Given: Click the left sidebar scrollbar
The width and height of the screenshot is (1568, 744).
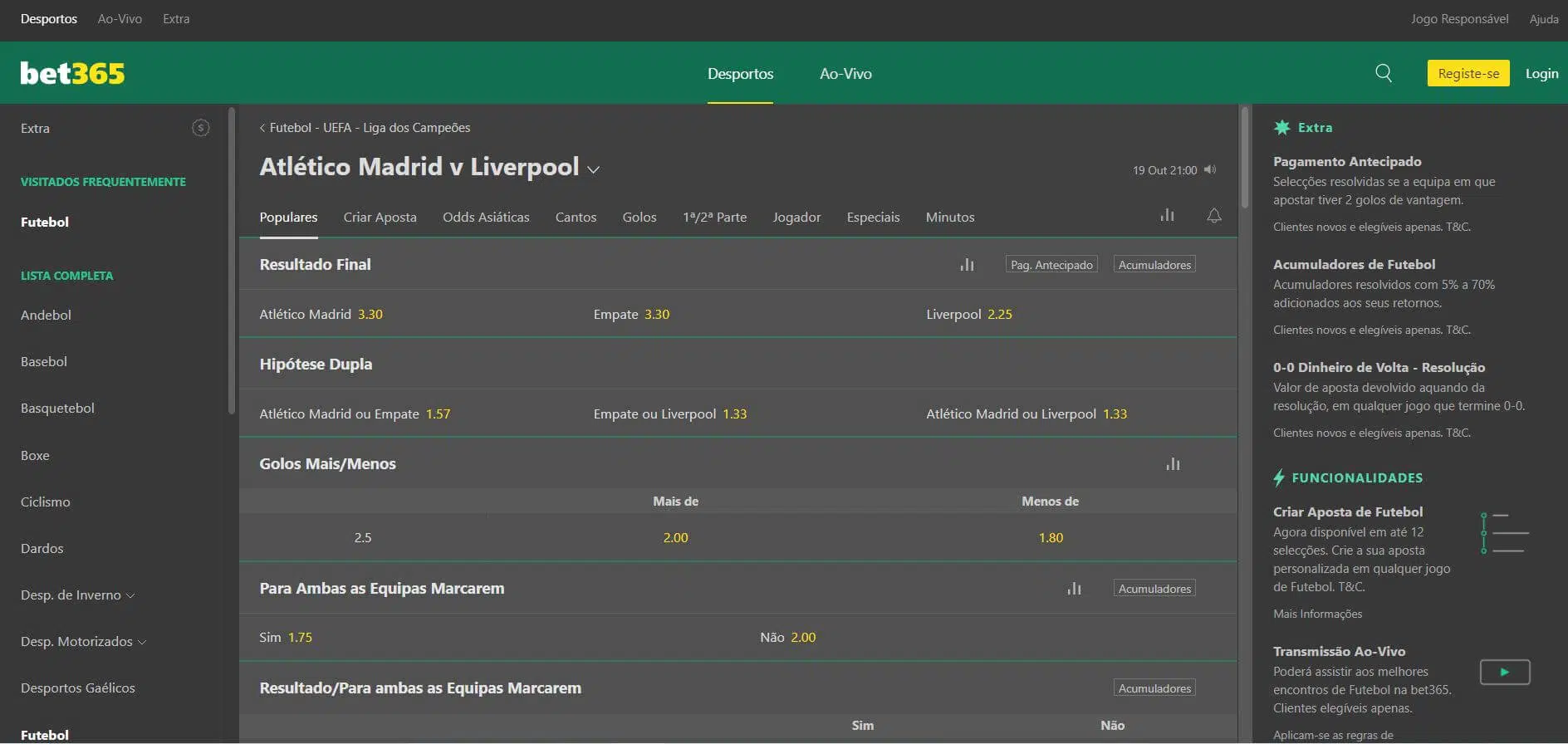Looking at the screenshot, I should (232, 260).
